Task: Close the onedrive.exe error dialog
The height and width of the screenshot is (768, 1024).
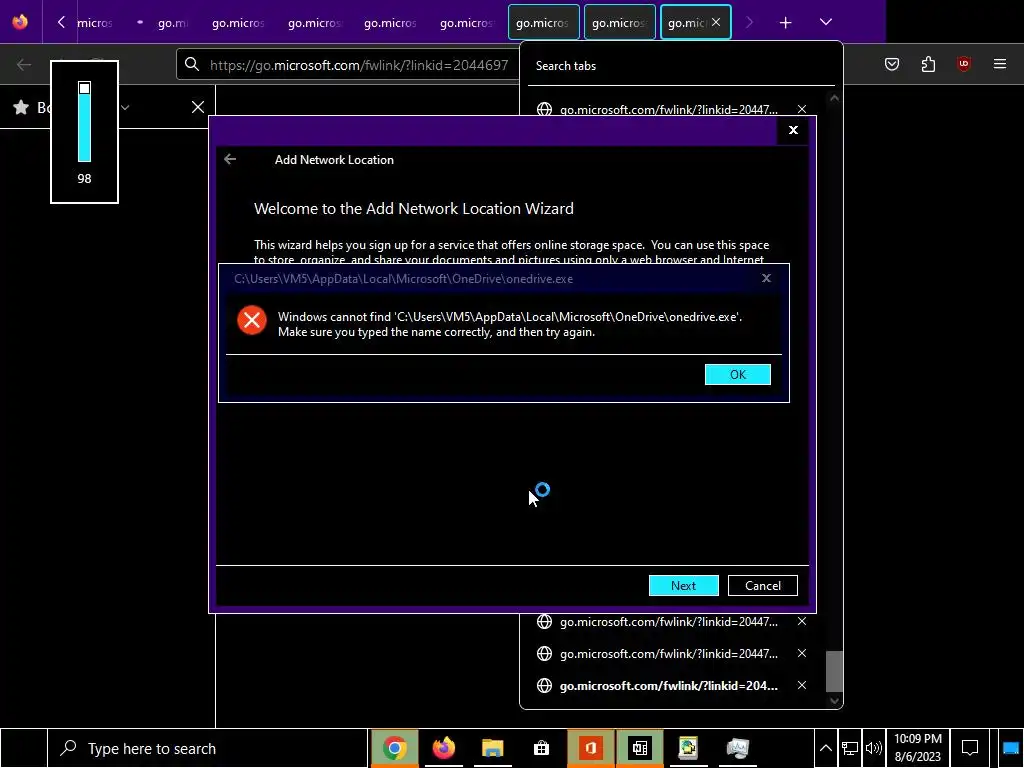Action: 766,278
